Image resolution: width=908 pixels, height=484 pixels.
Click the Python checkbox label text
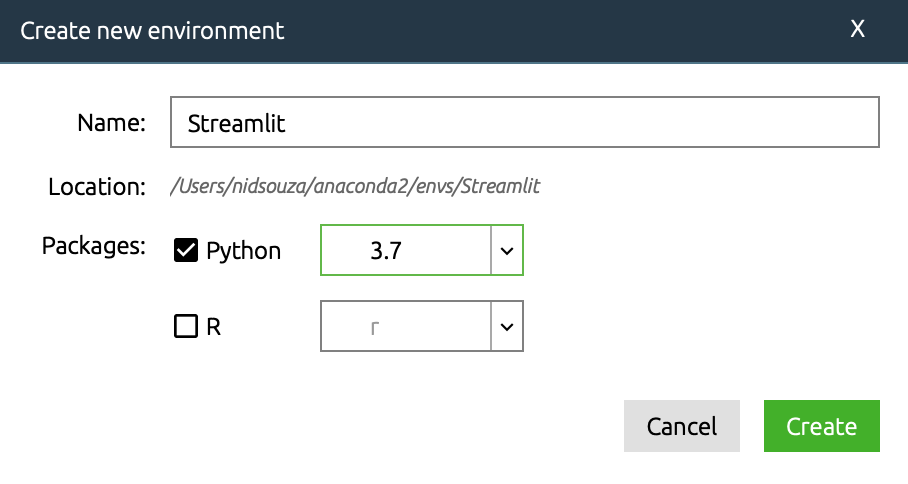click(x=243, y=251)
